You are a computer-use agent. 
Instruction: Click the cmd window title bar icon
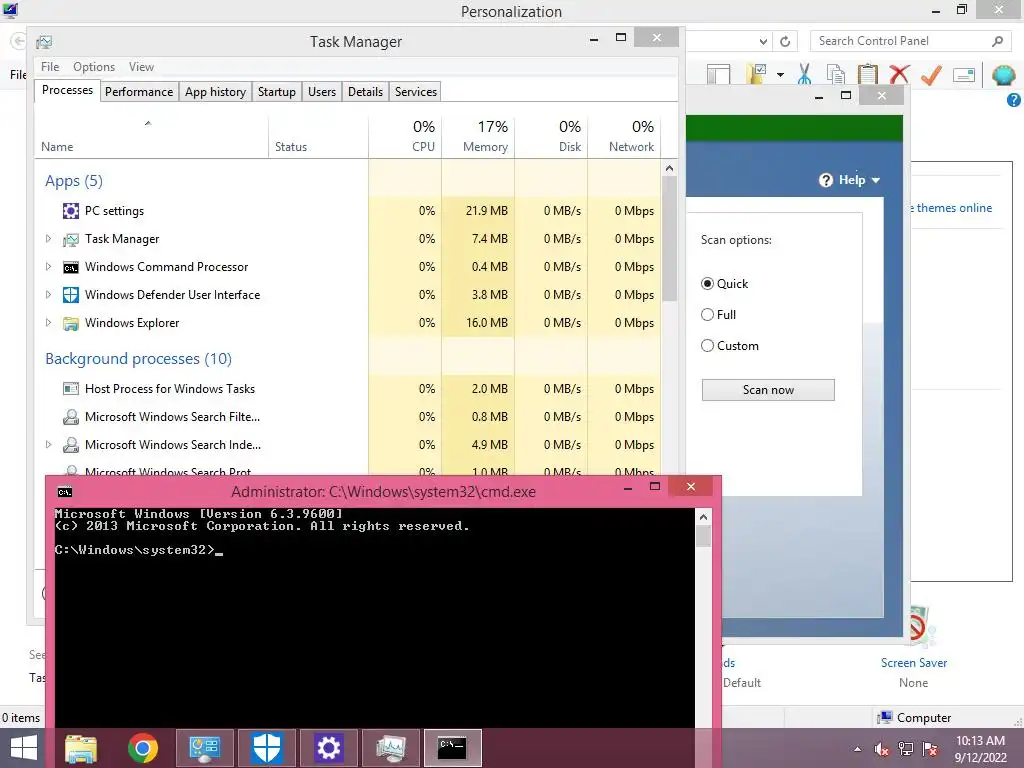[65, 492]
